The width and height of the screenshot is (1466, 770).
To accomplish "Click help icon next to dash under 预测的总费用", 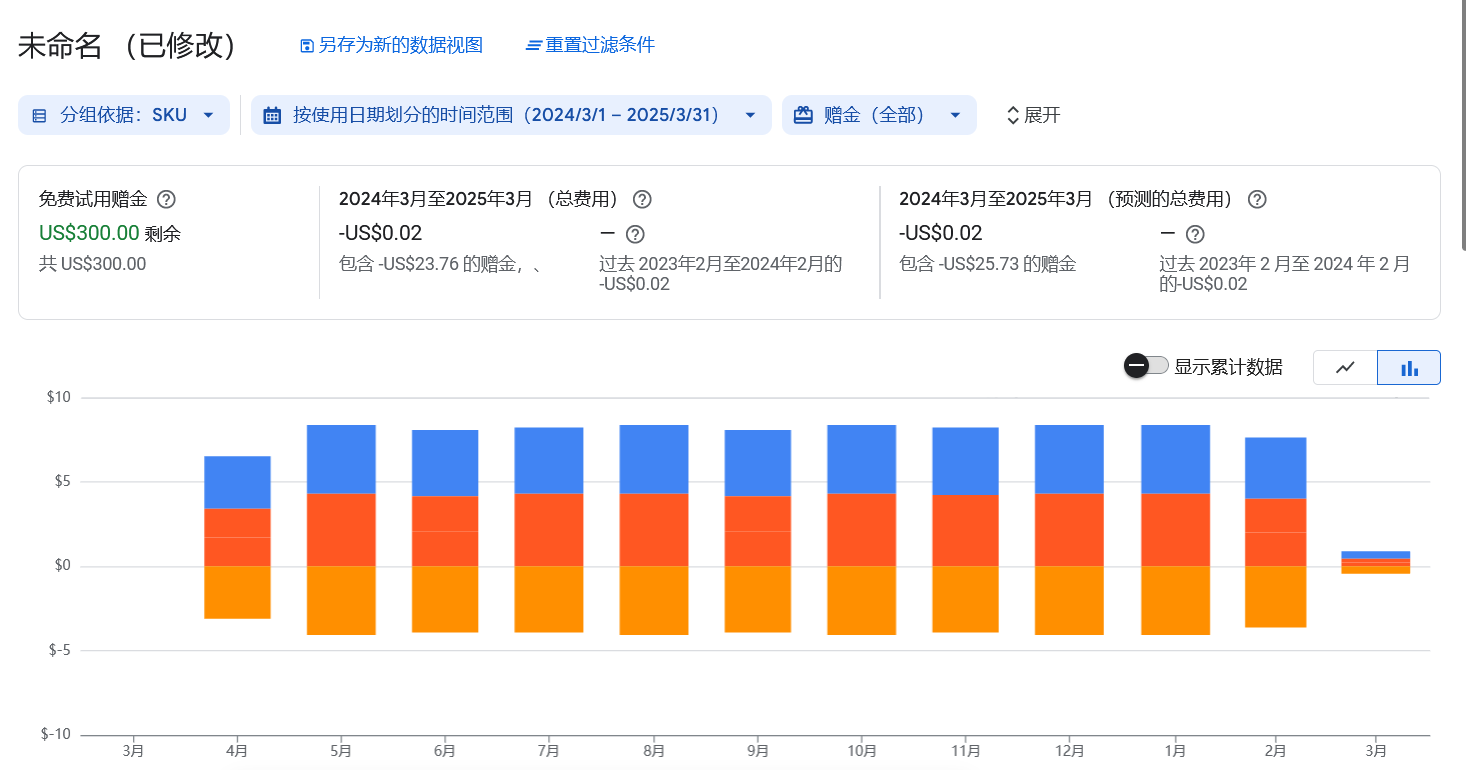I will point(1194,235).
